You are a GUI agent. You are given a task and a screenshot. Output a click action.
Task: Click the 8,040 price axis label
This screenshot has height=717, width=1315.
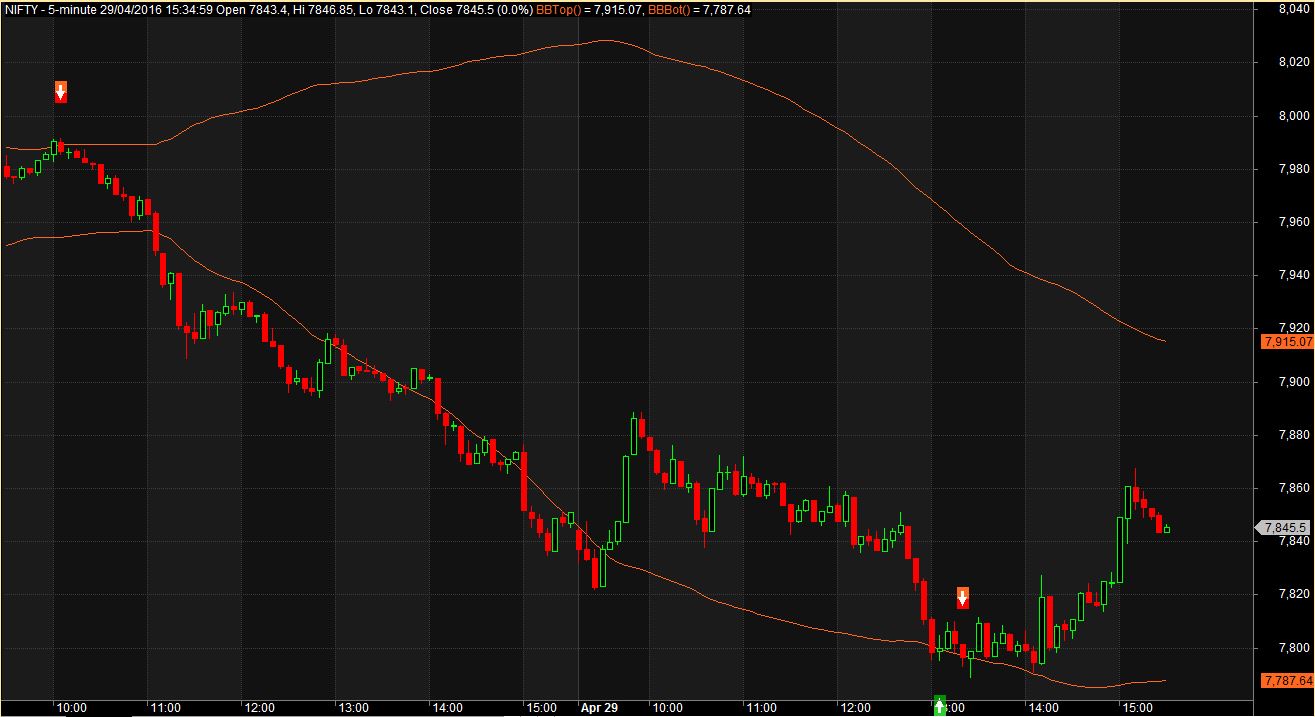click(x=1295, y=9)
